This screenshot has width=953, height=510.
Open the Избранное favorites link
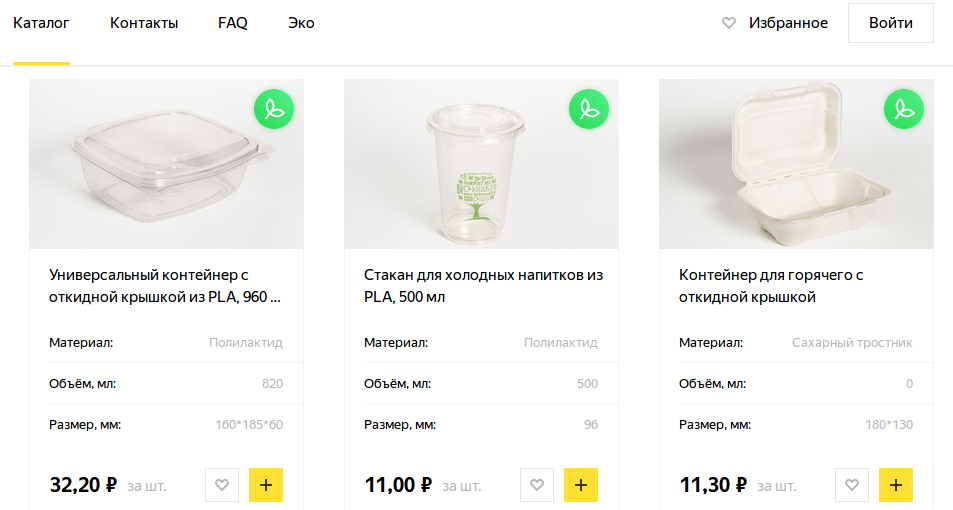[788, 23]
